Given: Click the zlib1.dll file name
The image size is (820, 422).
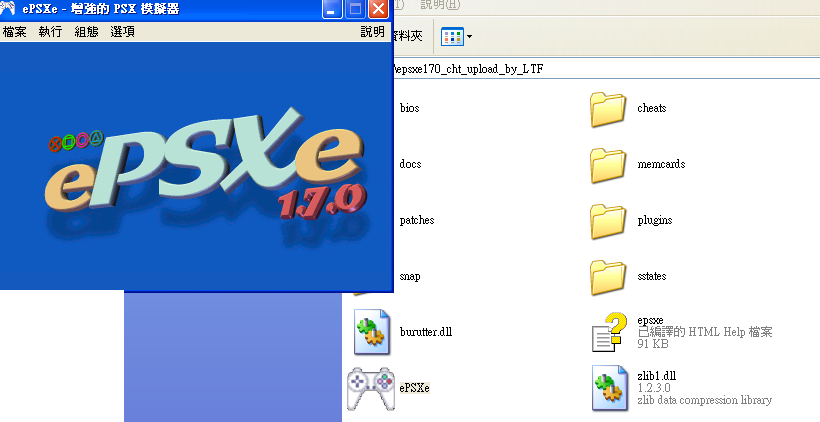Looking at the screenshot, I should 657,376.
